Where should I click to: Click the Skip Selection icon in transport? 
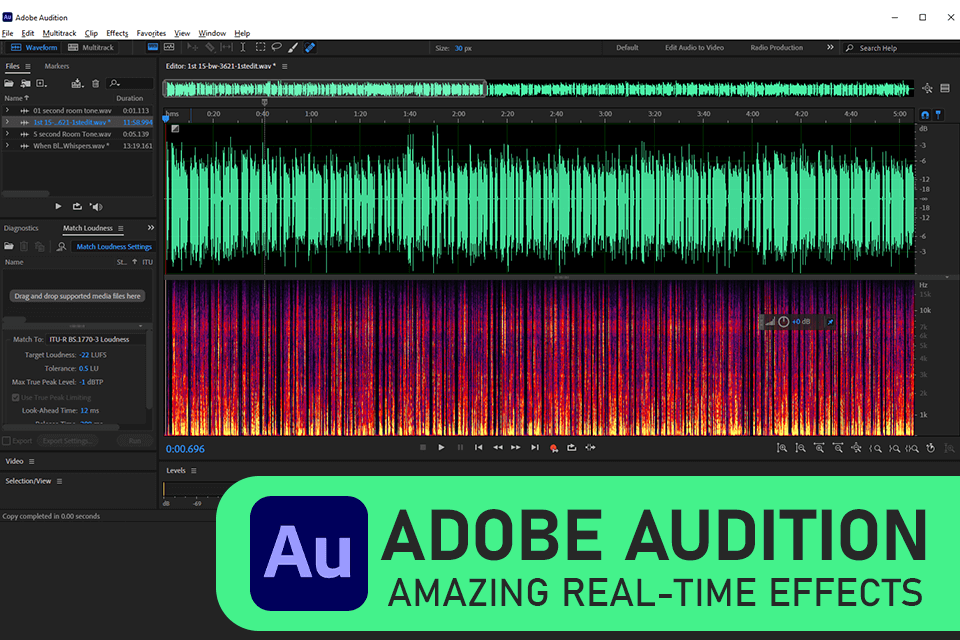pos(590,448)
